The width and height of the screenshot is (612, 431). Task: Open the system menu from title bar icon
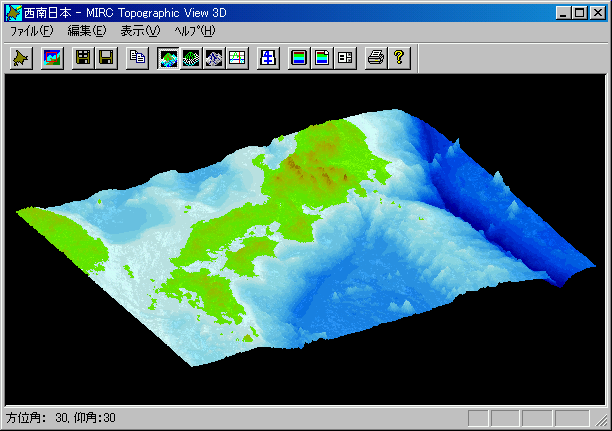13,10
